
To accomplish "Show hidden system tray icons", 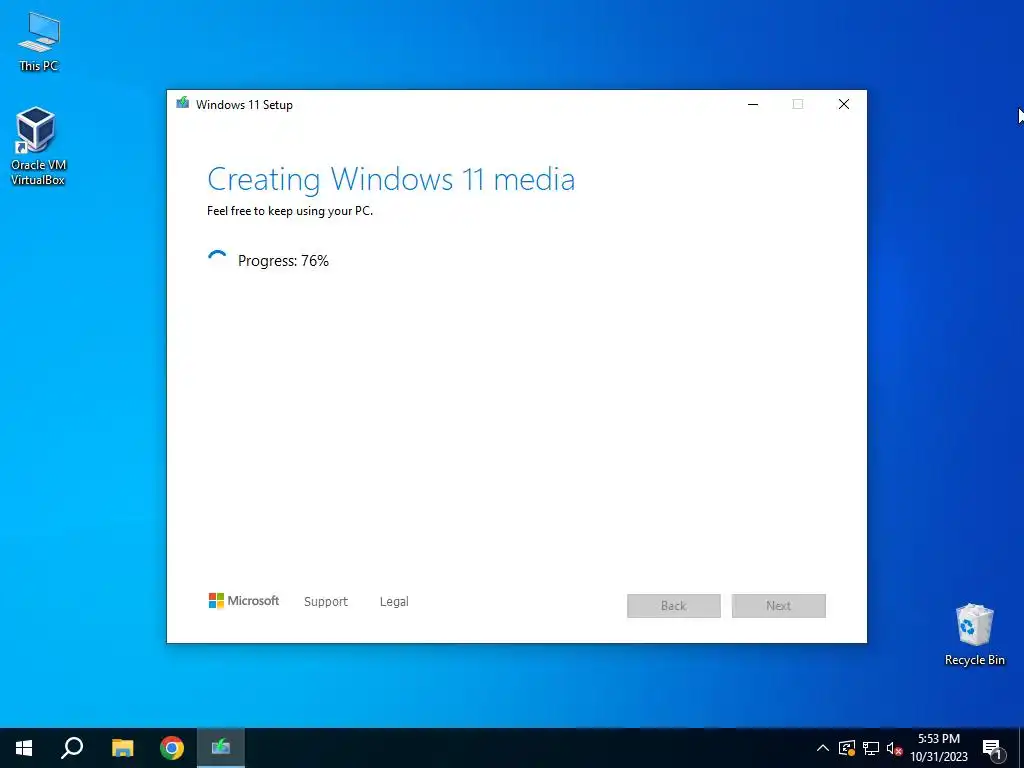I will (x=823, y=748).
